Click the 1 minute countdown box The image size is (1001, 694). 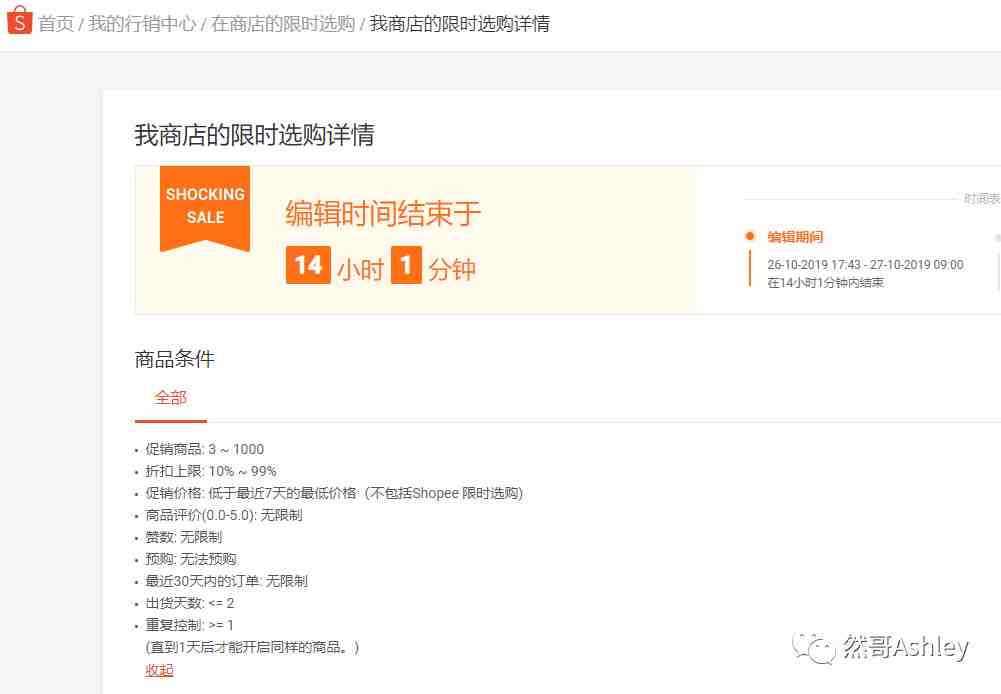click(406, 265)
